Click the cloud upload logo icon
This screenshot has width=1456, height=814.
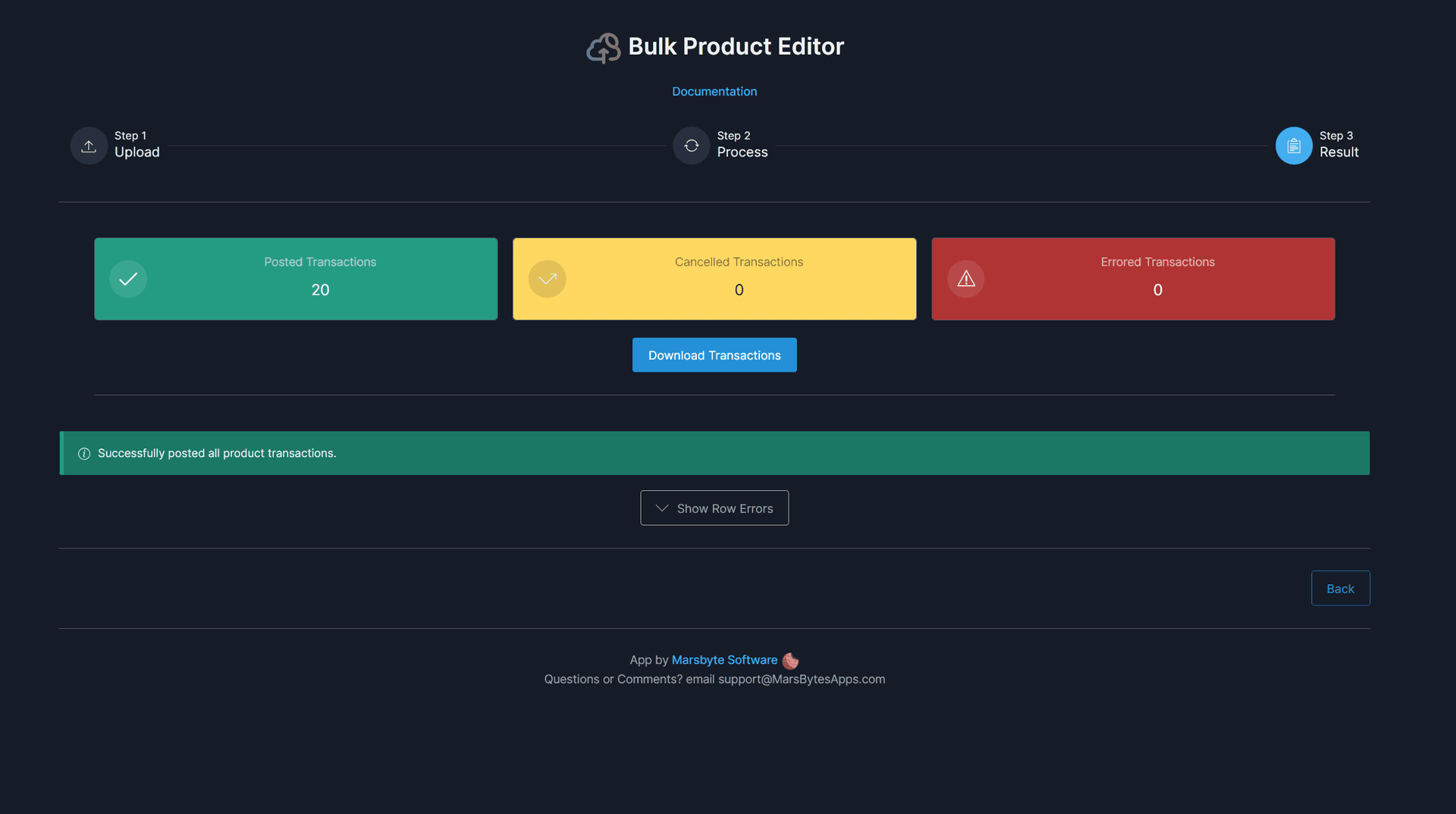click(604, 48)
